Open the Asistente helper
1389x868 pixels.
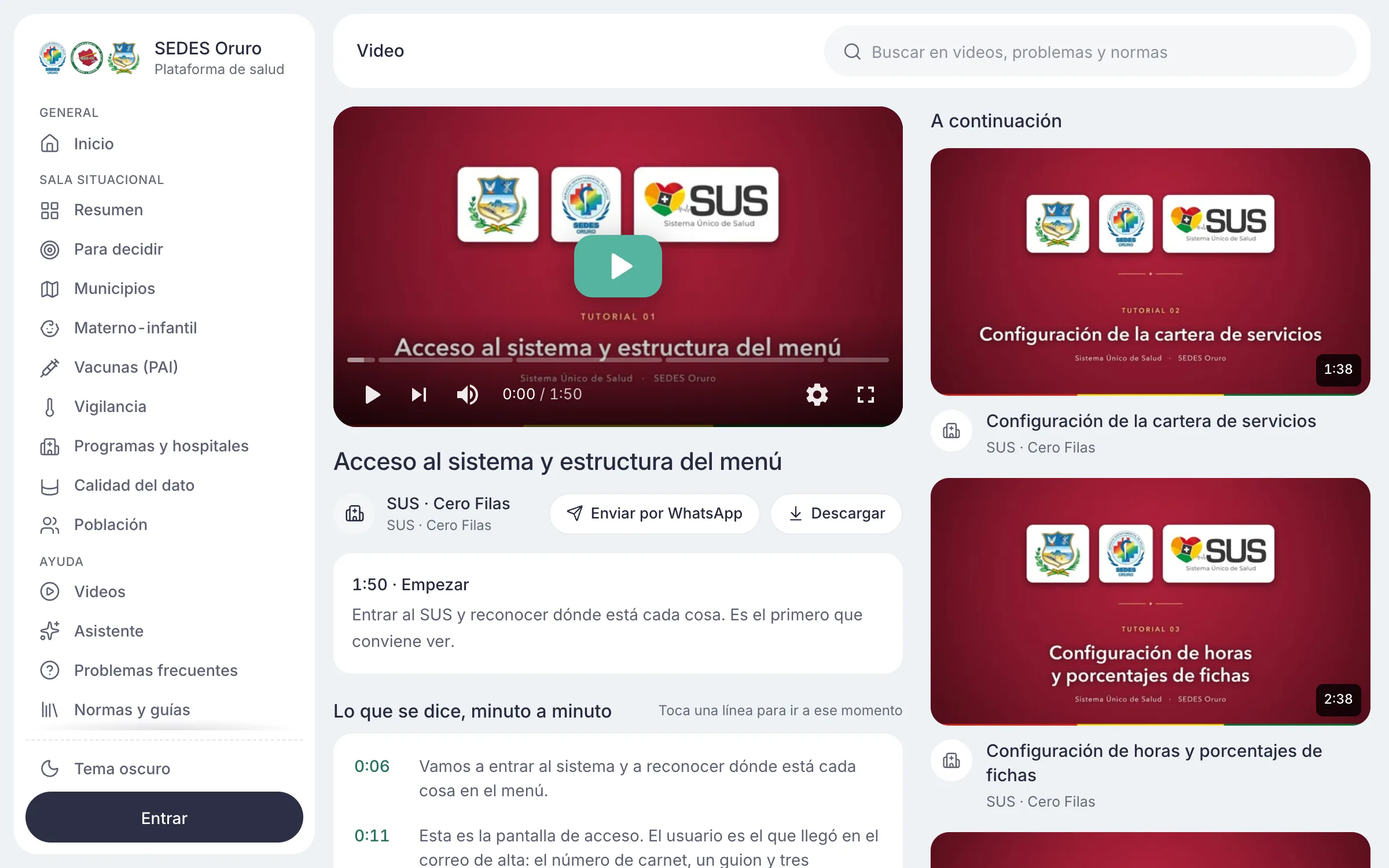click(x=164, y=631)
